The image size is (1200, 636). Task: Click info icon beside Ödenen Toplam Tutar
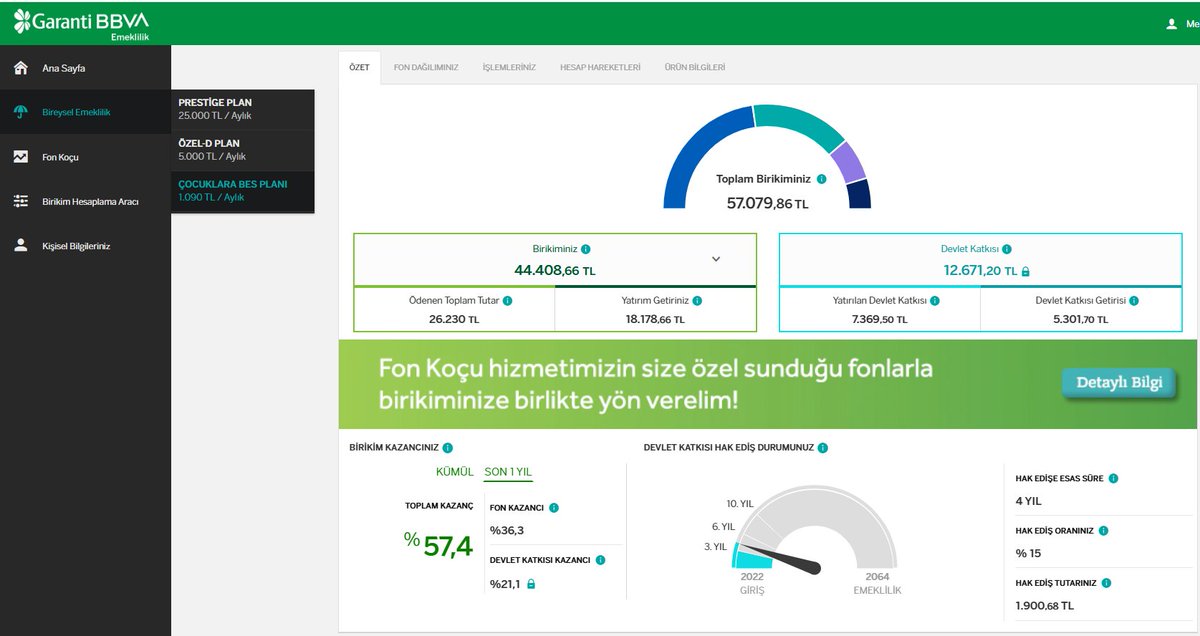pos(508,300)
